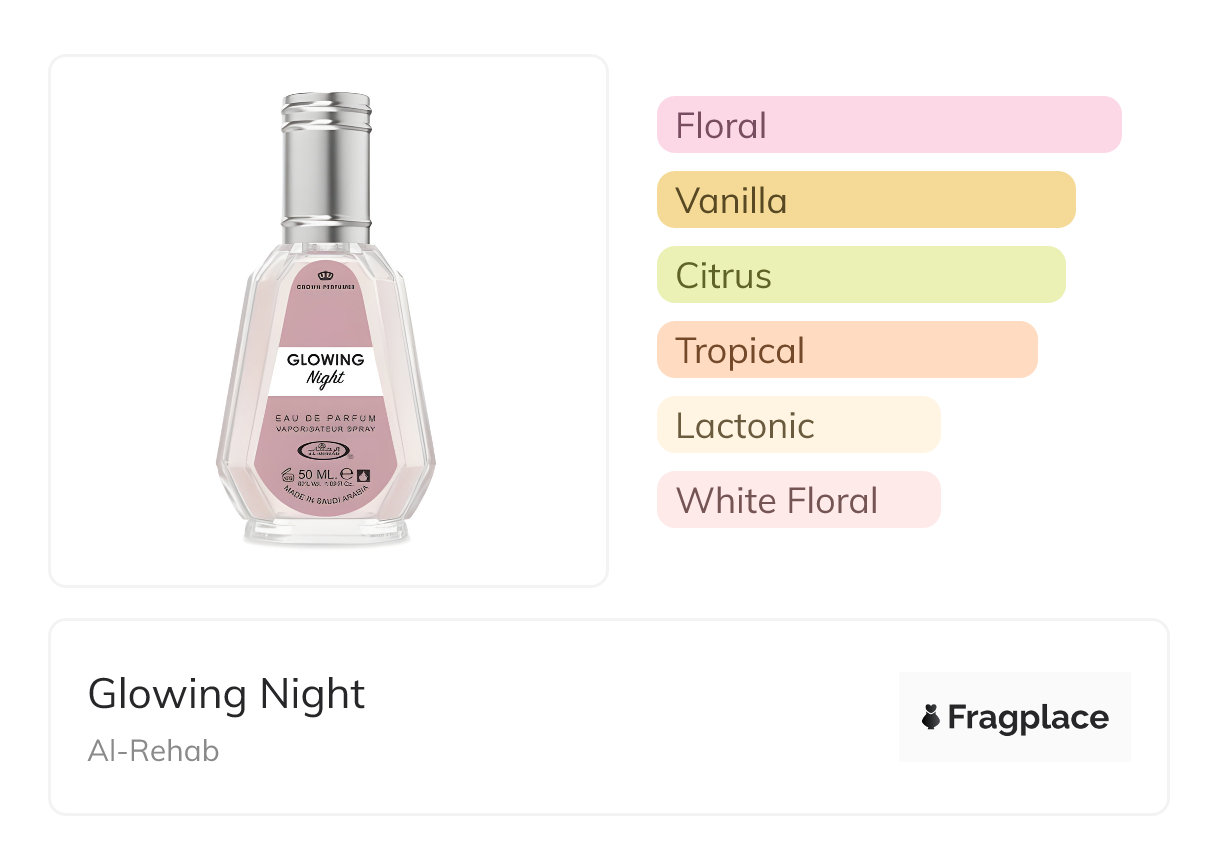Open the Al-Rehab brand link
The height and width of the screenshot is (864, 1218).
[x=153, y=751]
